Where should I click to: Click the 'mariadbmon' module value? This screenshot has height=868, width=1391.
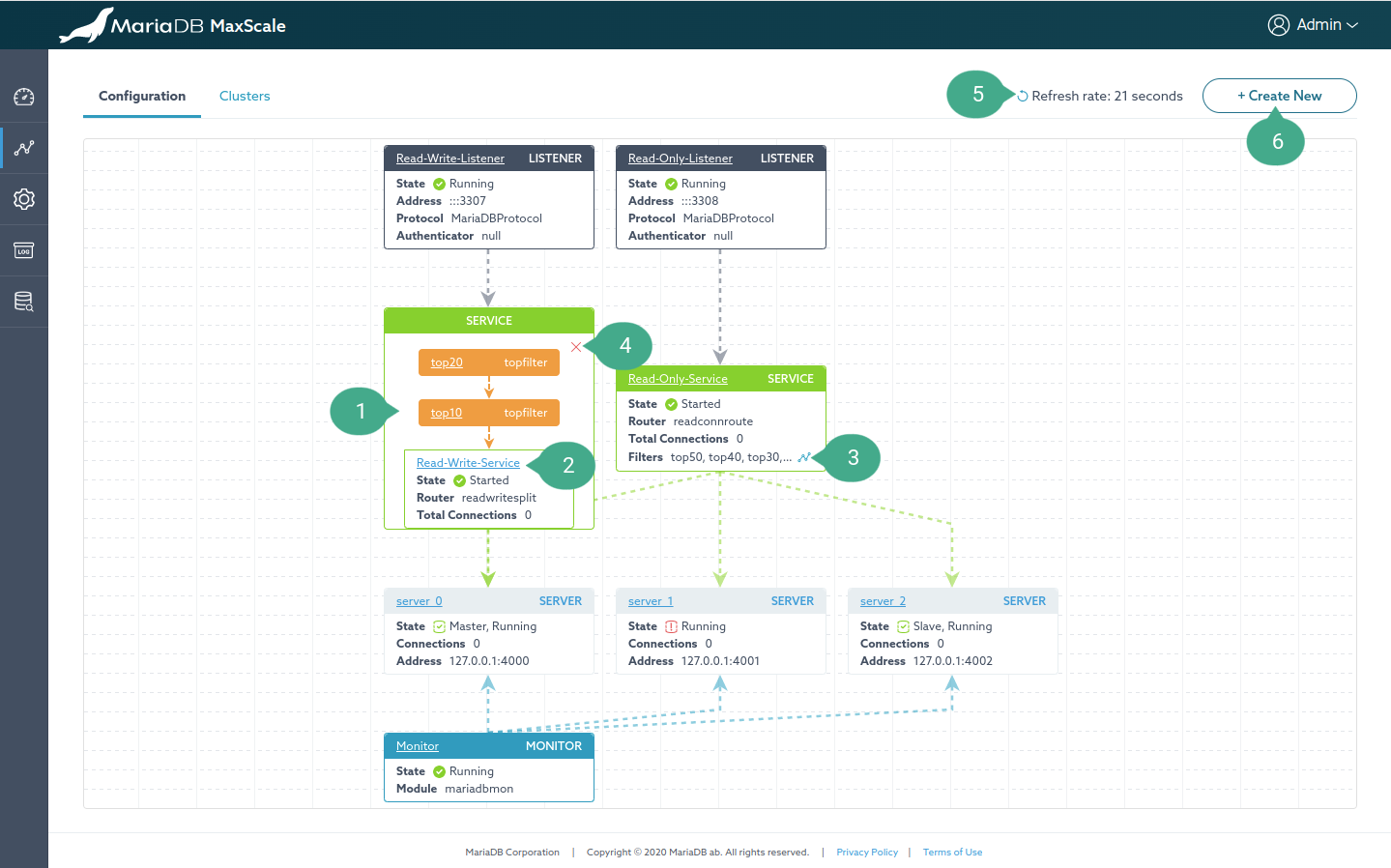(479, 789)
